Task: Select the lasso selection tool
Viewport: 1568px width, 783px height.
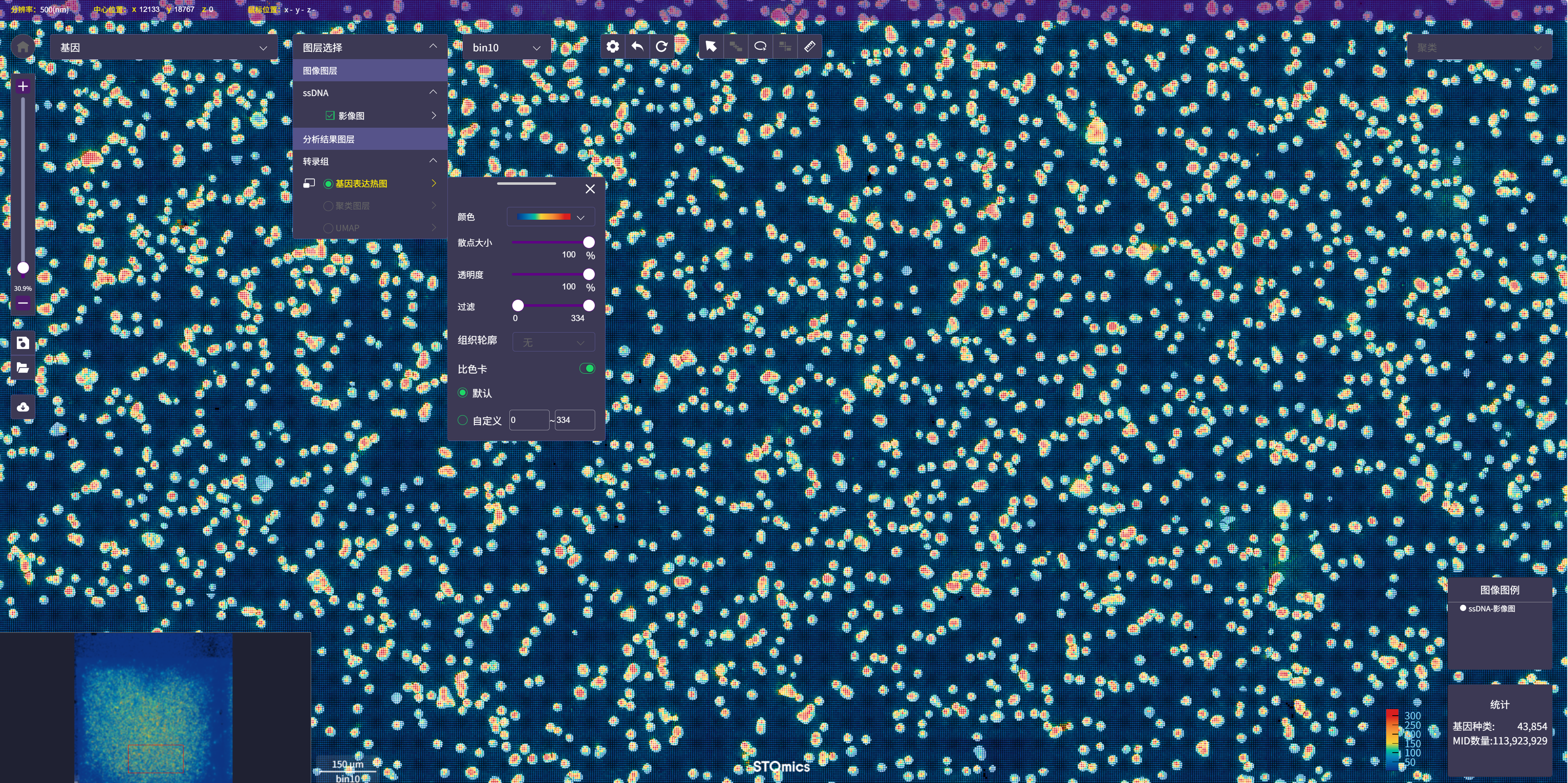Action: click(760, 47)
